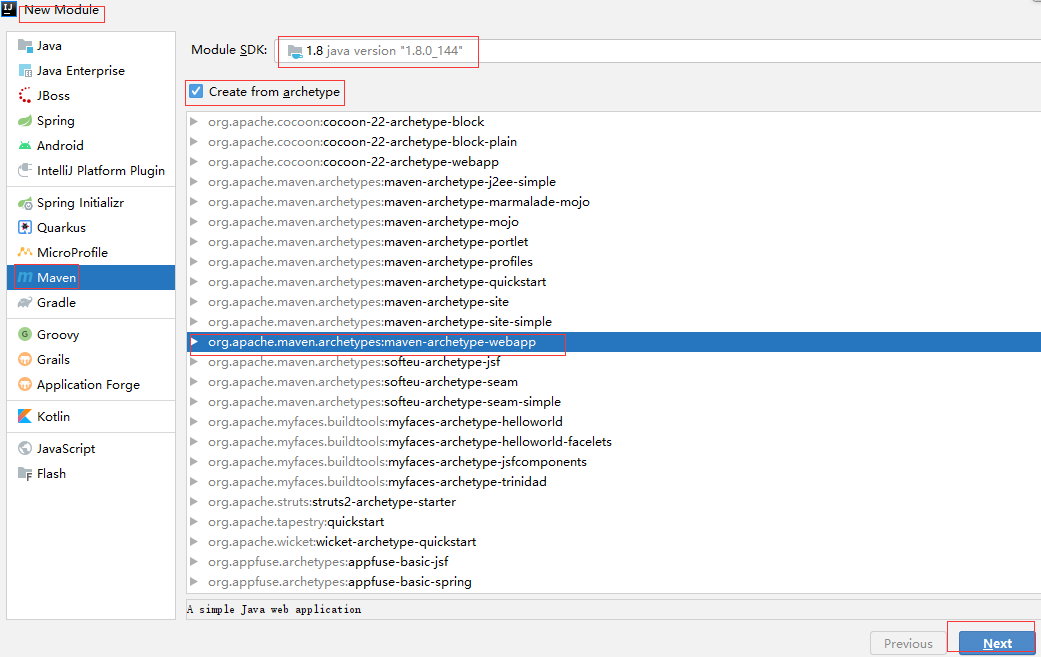Viewport: 1041px width, 657px height.
Task: Select the Kotlin module type icon
Action: [22, 416]
